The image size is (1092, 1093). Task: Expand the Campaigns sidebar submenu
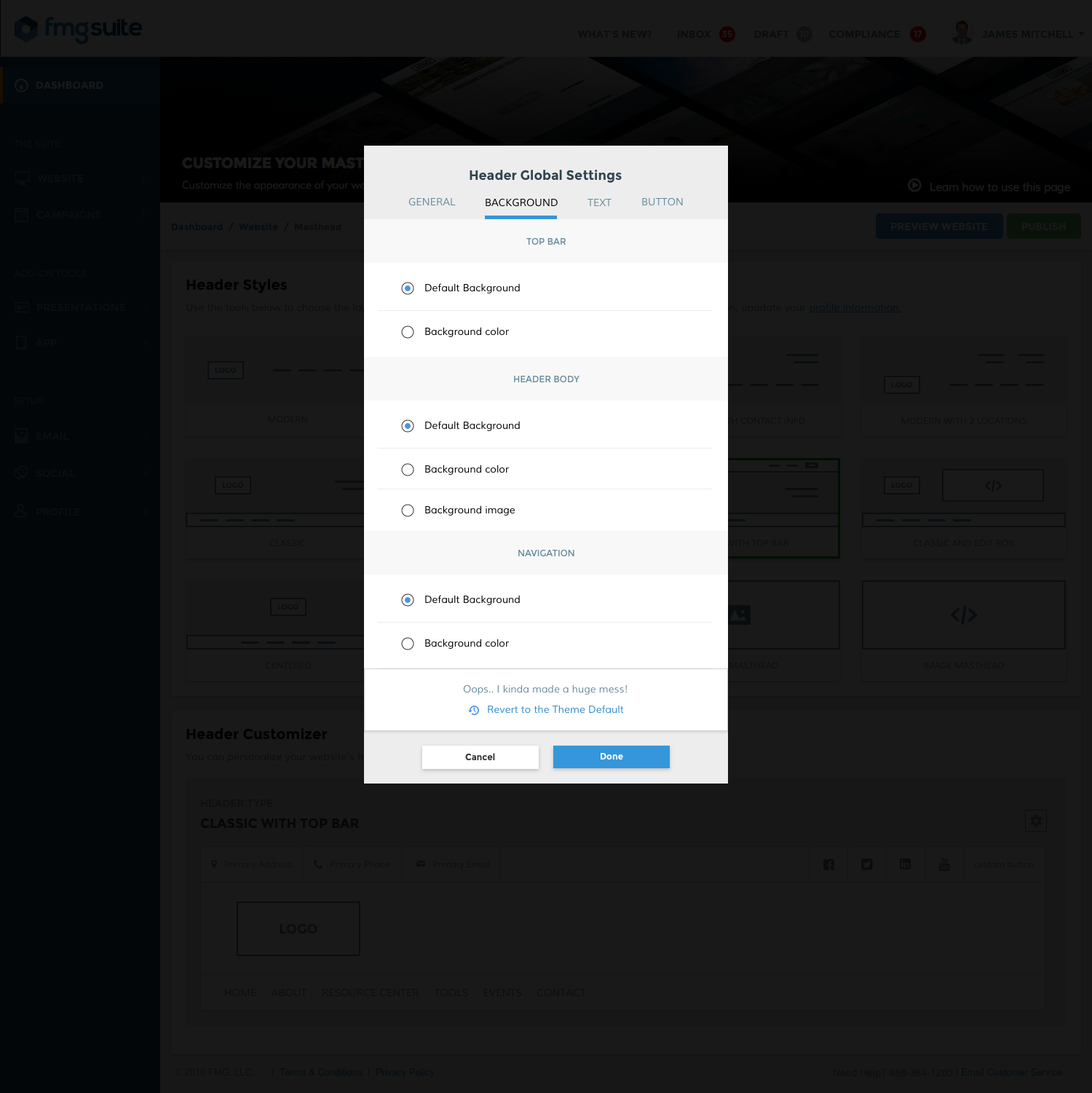point(144,215)
